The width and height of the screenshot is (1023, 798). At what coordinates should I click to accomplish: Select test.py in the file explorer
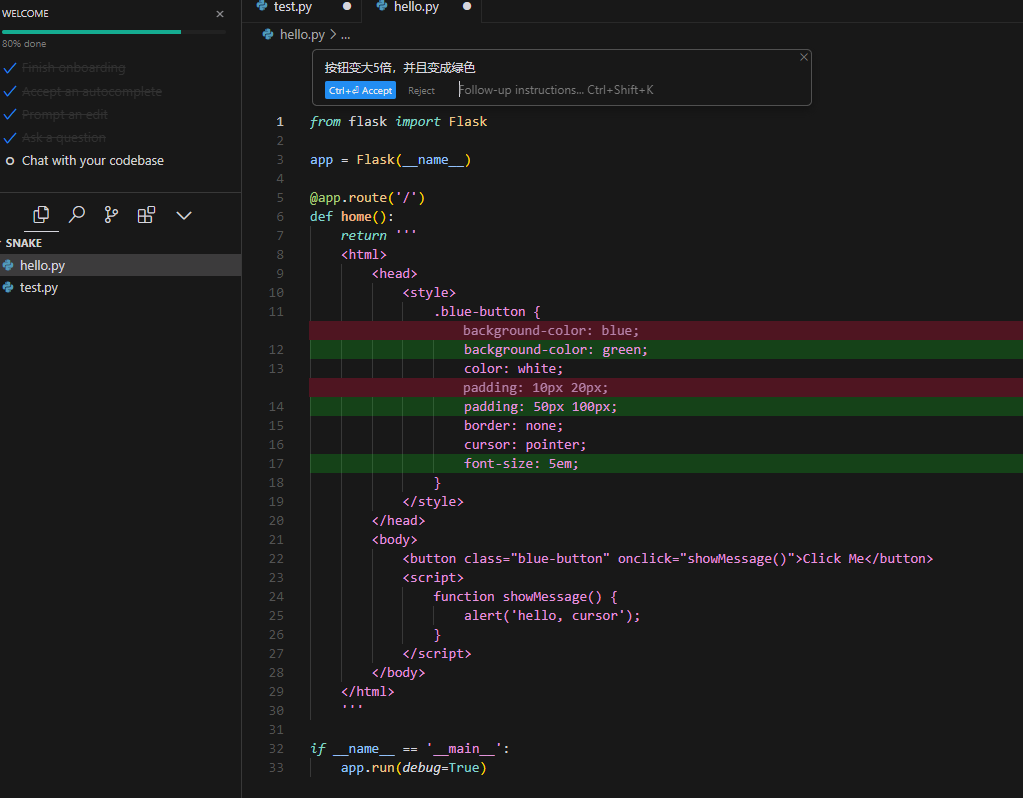39,288
